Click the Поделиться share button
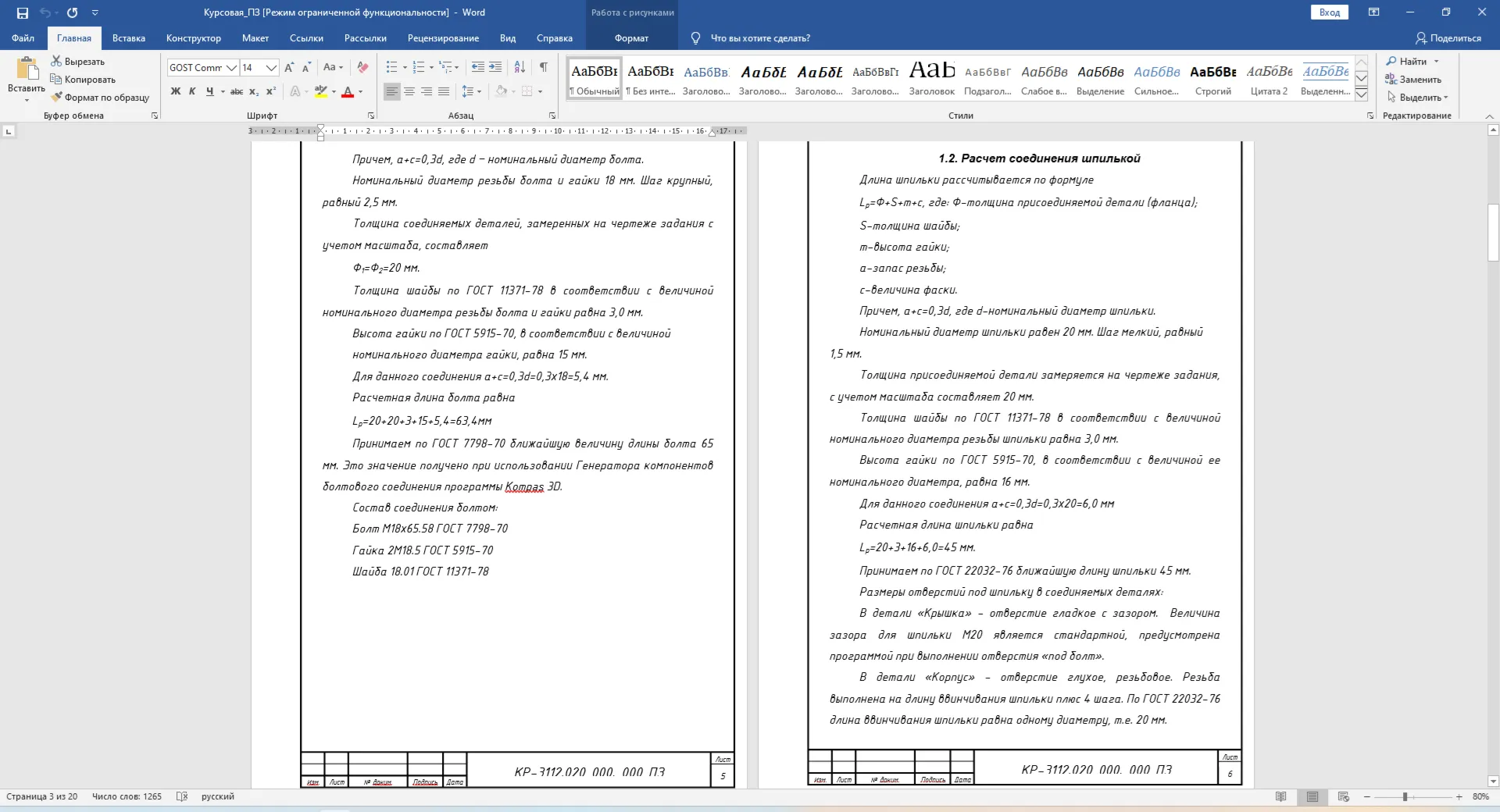This screenshot has width=1500, height=812. pyautogui.click(x=1448, y=38)
